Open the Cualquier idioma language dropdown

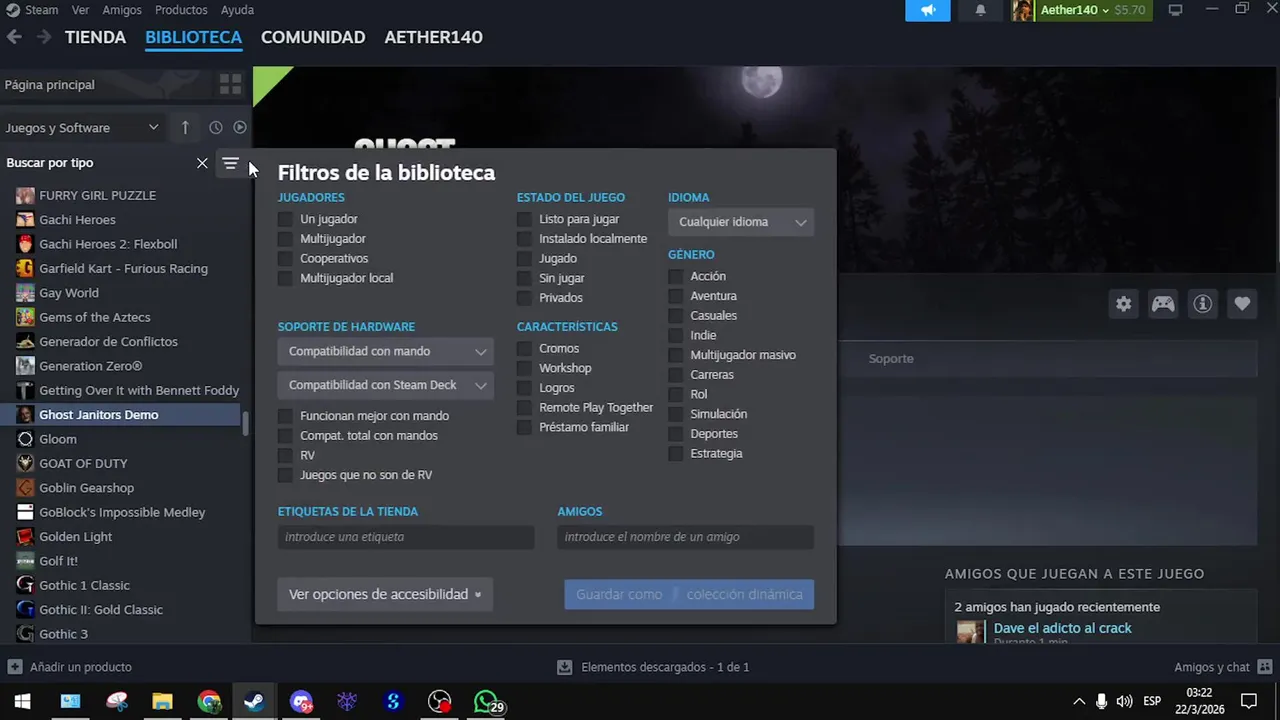click(741, 222)
